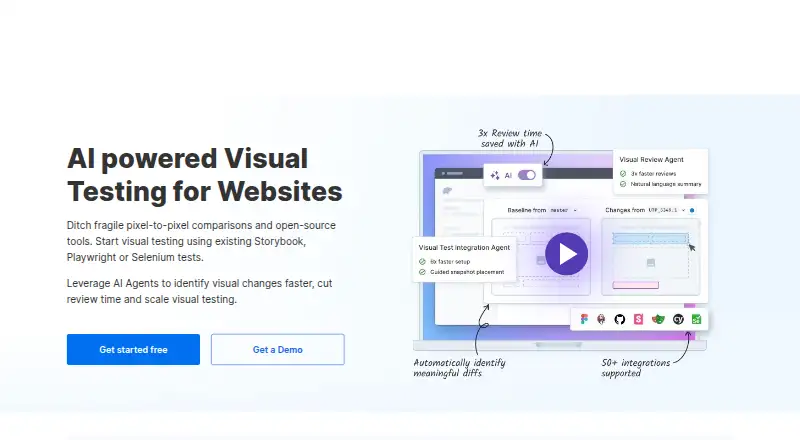Click green check beside '8x faster setup'
The width and height of the screenshot is (800, 440).
422,261
